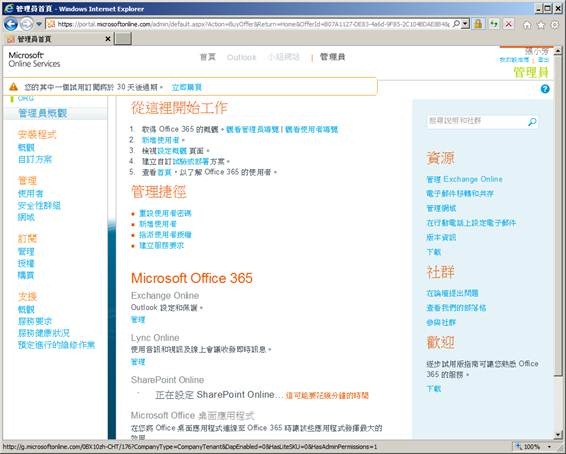The image size is (566, 454).
Task: Open 安全性群組 in the sidebar
Action: pyautogui.click(x=39, y=205)
